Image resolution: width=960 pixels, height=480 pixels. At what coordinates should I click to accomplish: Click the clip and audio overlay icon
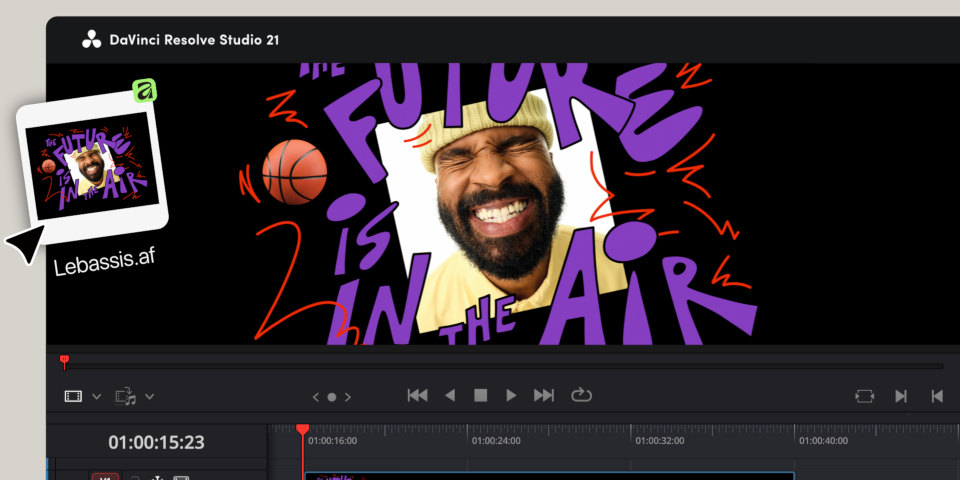[x=126, y=396]
